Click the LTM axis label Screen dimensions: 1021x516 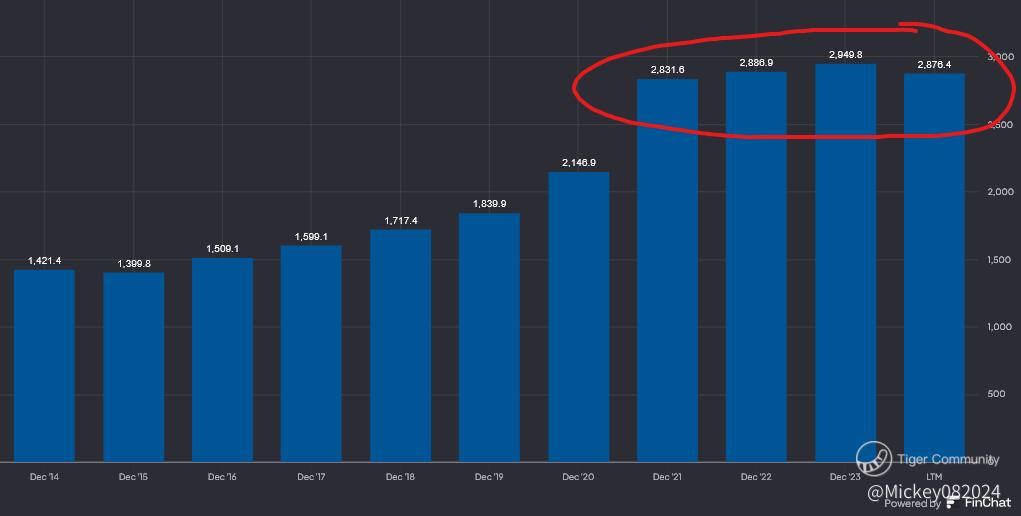pyautogui.click(x=934, y=477)
